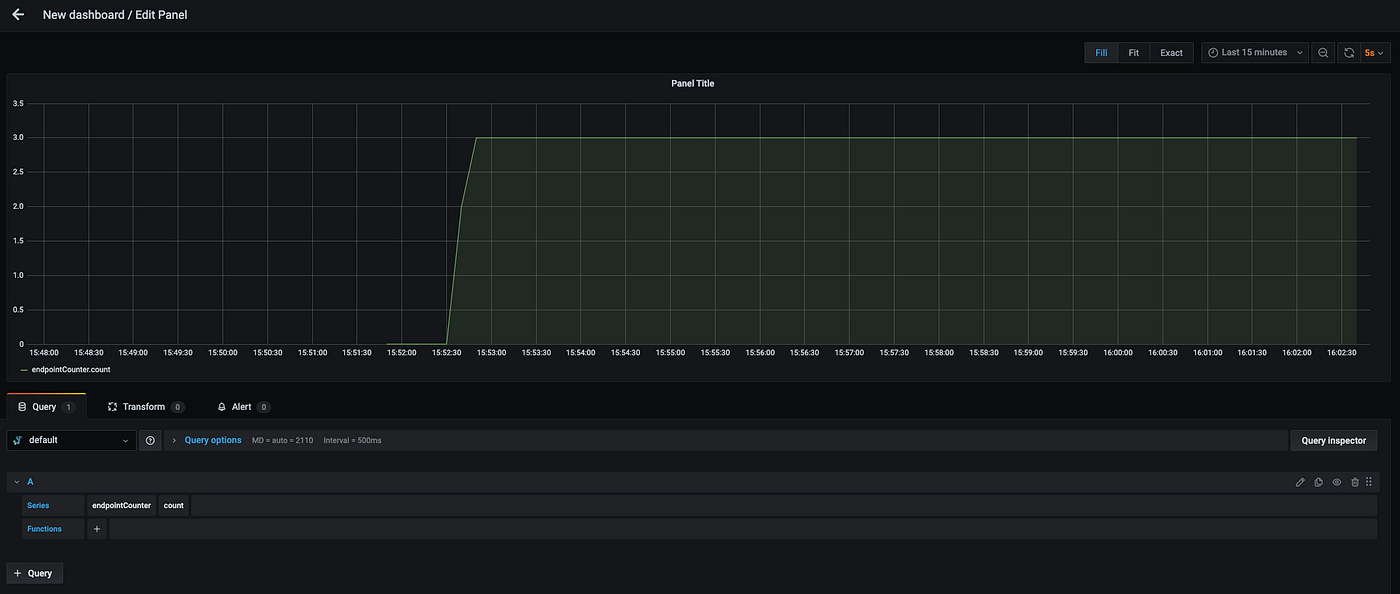Switch to the Alert tab
Screen dimensions: 1400x594
click(x=244, y=407)
